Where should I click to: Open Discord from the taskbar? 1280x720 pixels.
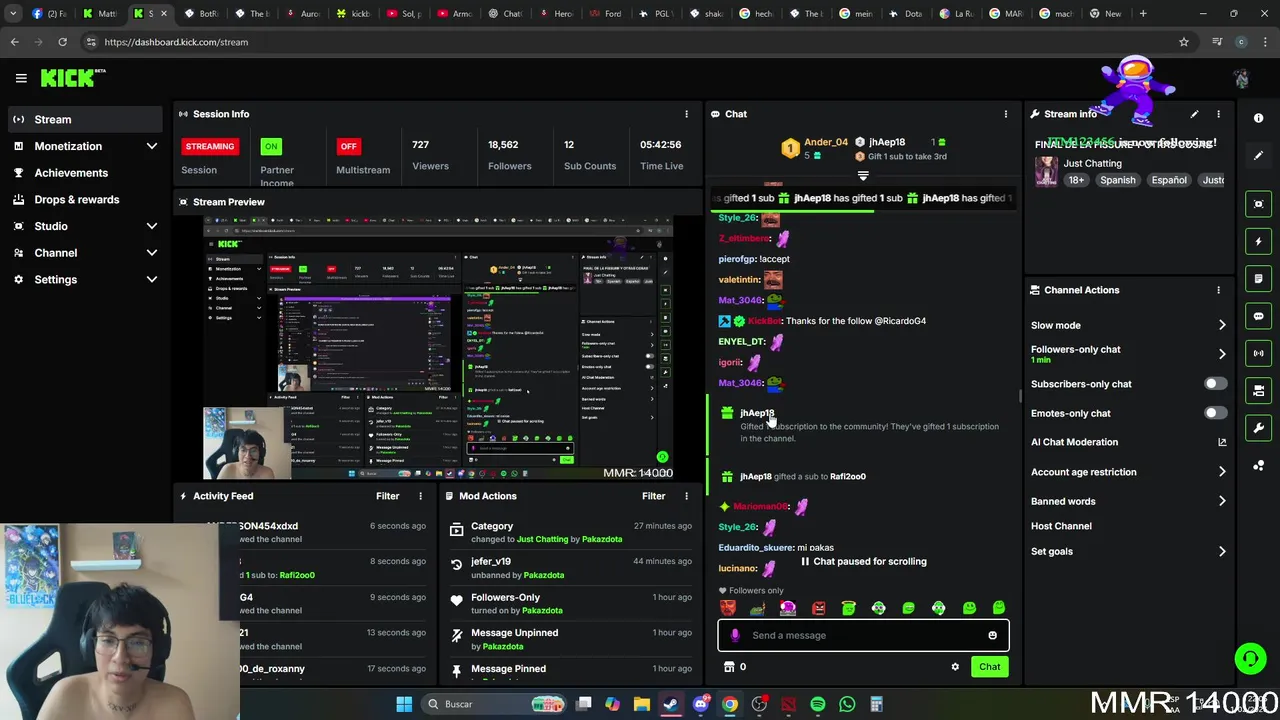tap(700, 704)
